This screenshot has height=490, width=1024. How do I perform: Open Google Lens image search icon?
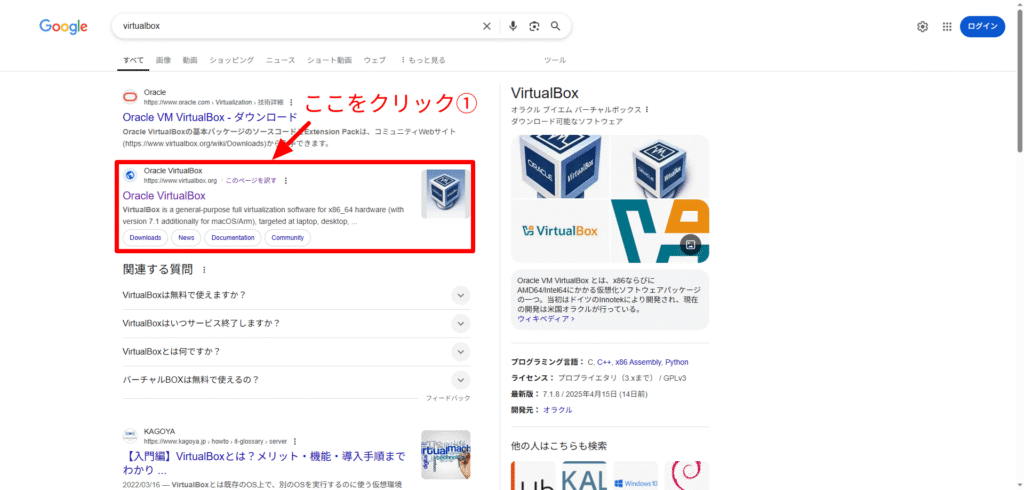click(534, 26)
